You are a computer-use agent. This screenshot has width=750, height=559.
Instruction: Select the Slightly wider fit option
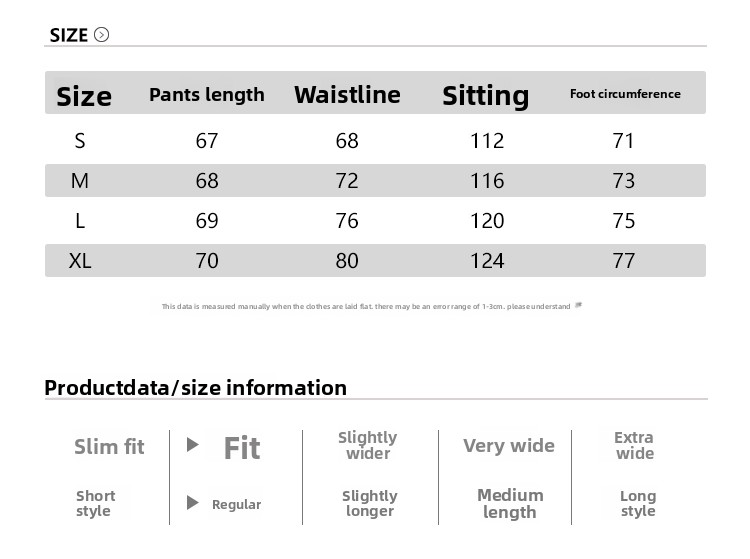tap(368, 445)
